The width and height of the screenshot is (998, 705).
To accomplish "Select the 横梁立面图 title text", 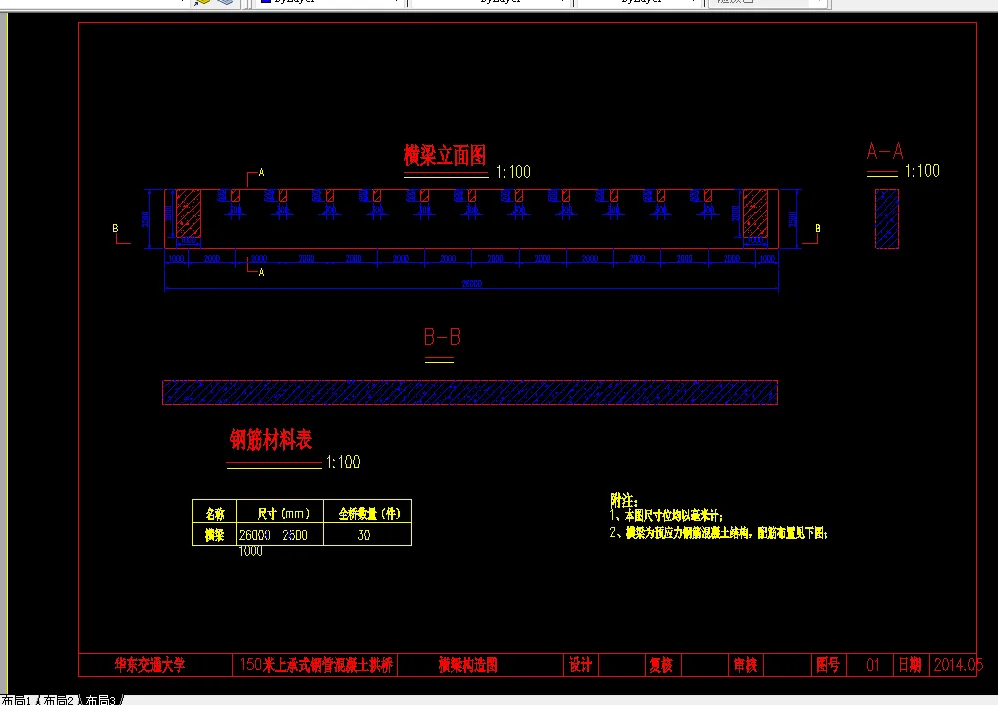I will pos(445,155).
